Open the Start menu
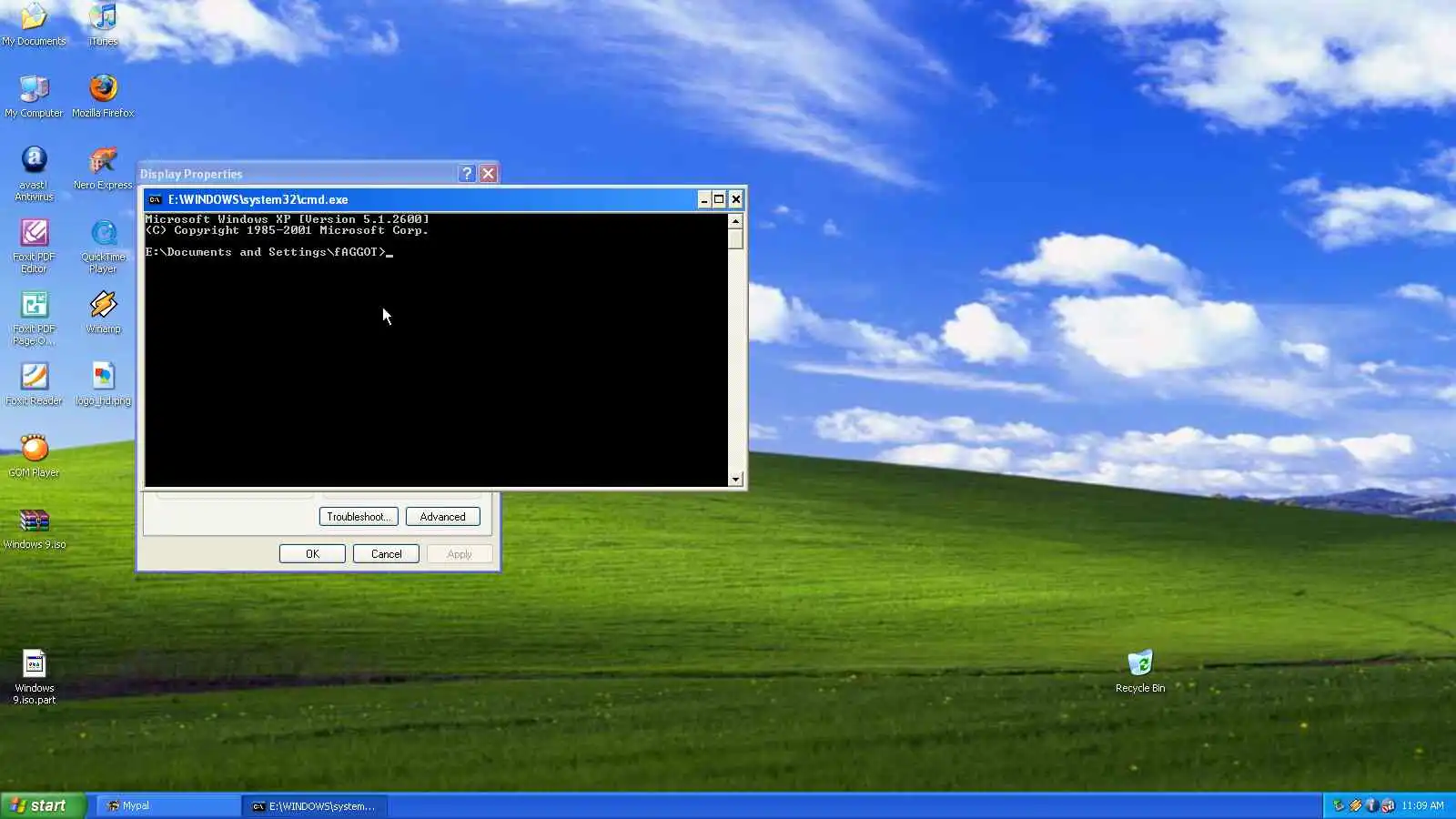Viewport: 1456px width, 819px height. (43, 805)
